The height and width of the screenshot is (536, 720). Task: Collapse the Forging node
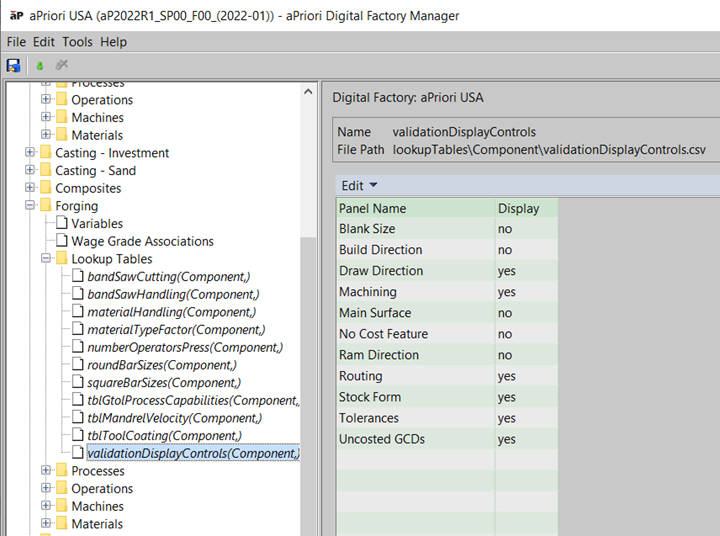coord(29,205)
